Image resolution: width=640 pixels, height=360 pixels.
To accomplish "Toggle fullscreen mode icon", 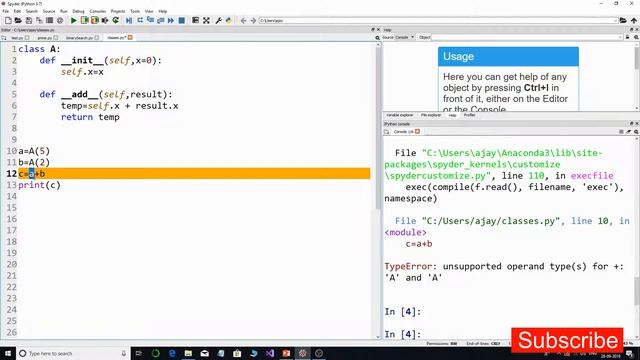I will click(207, 20).
